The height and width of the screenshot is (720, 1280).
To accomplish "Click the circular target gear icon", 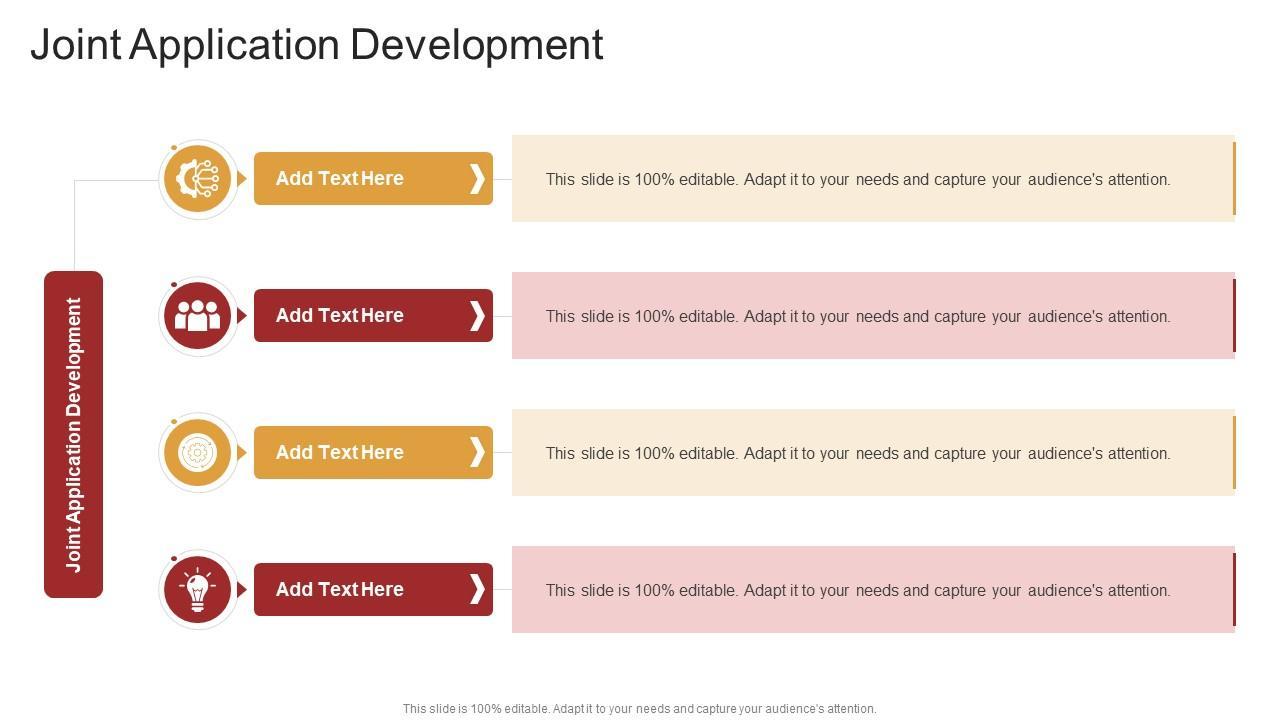I will (198, 453).
